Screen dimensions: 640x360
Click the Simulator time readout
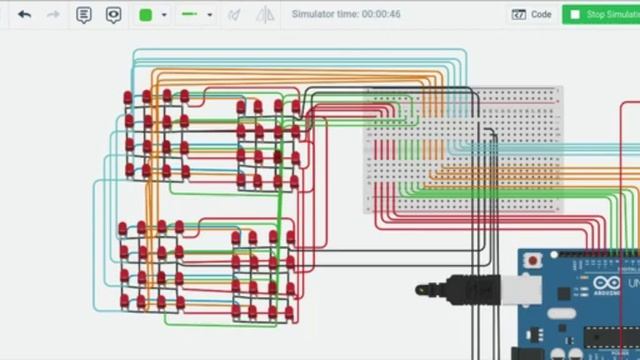pyautogui.click(x=346, y=14)
